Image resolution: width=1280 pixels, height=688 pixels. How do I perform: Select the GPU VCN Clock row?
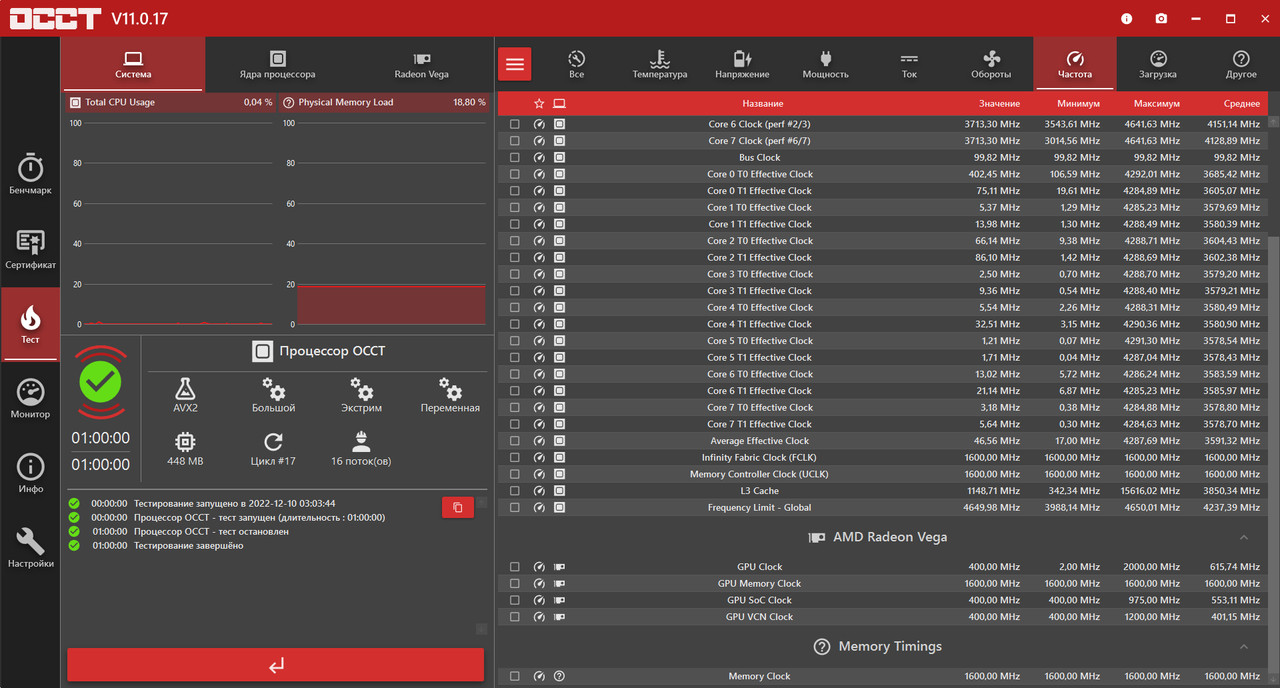coord(883,617)
